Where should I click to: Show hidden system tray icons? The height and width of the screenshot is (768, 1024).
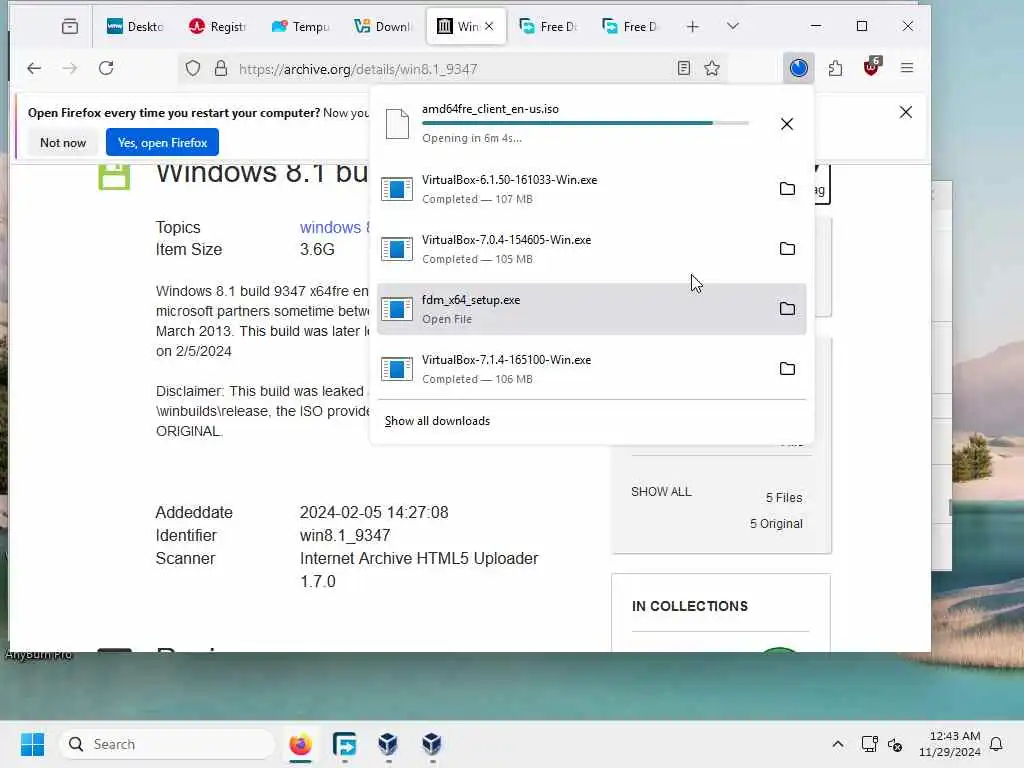point(838,744)
